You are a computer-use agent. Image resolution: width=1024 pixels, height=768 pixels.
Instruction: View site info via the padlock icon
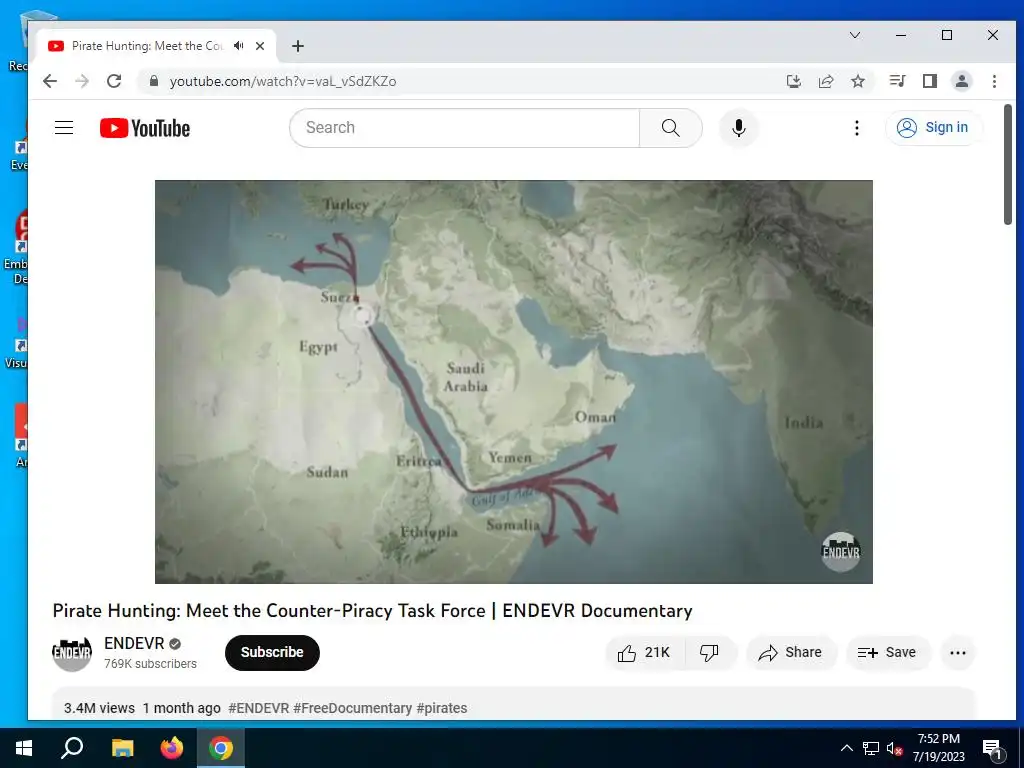coord(154,81)
